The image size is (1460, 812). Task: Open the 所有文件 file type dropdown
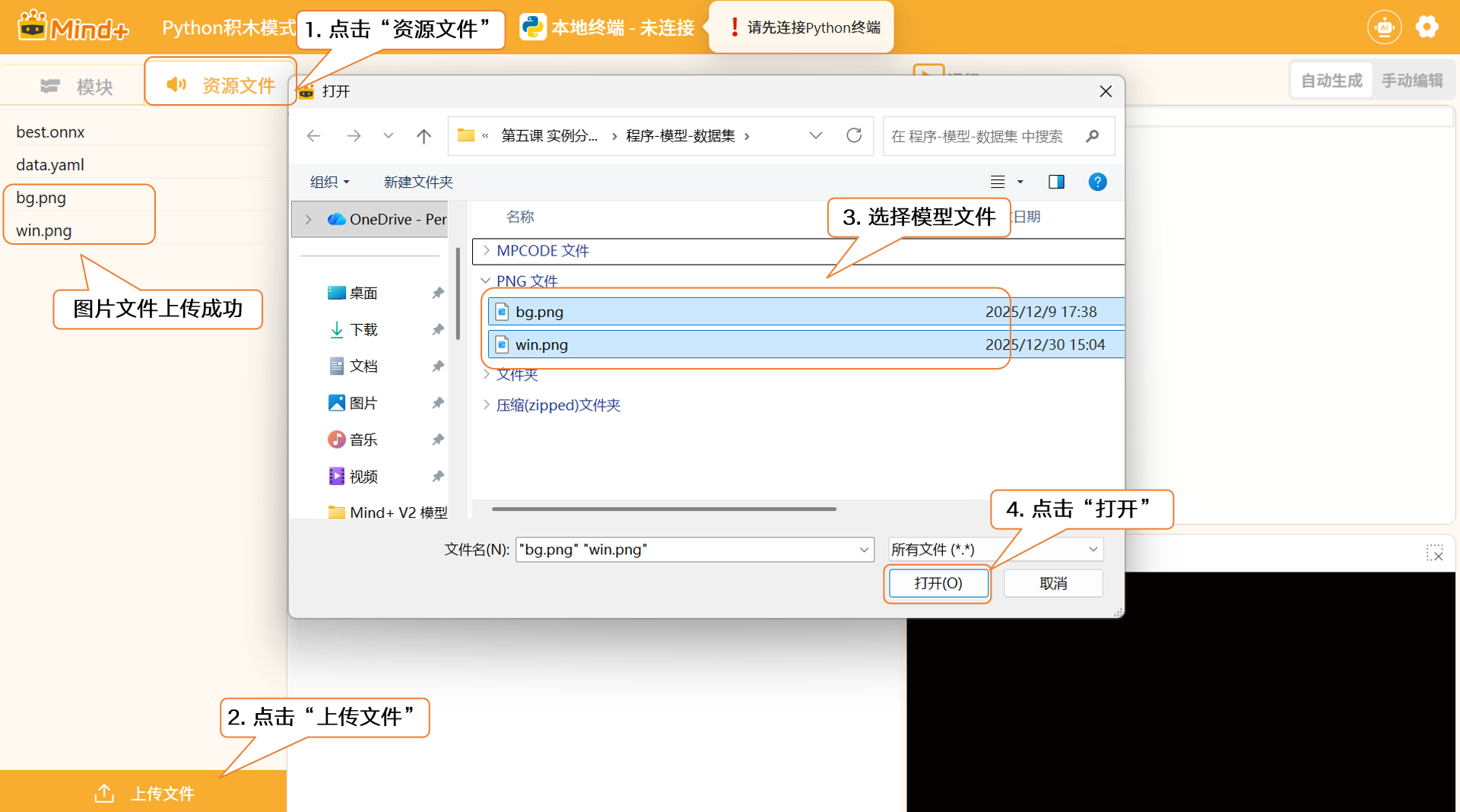point(995,549)
